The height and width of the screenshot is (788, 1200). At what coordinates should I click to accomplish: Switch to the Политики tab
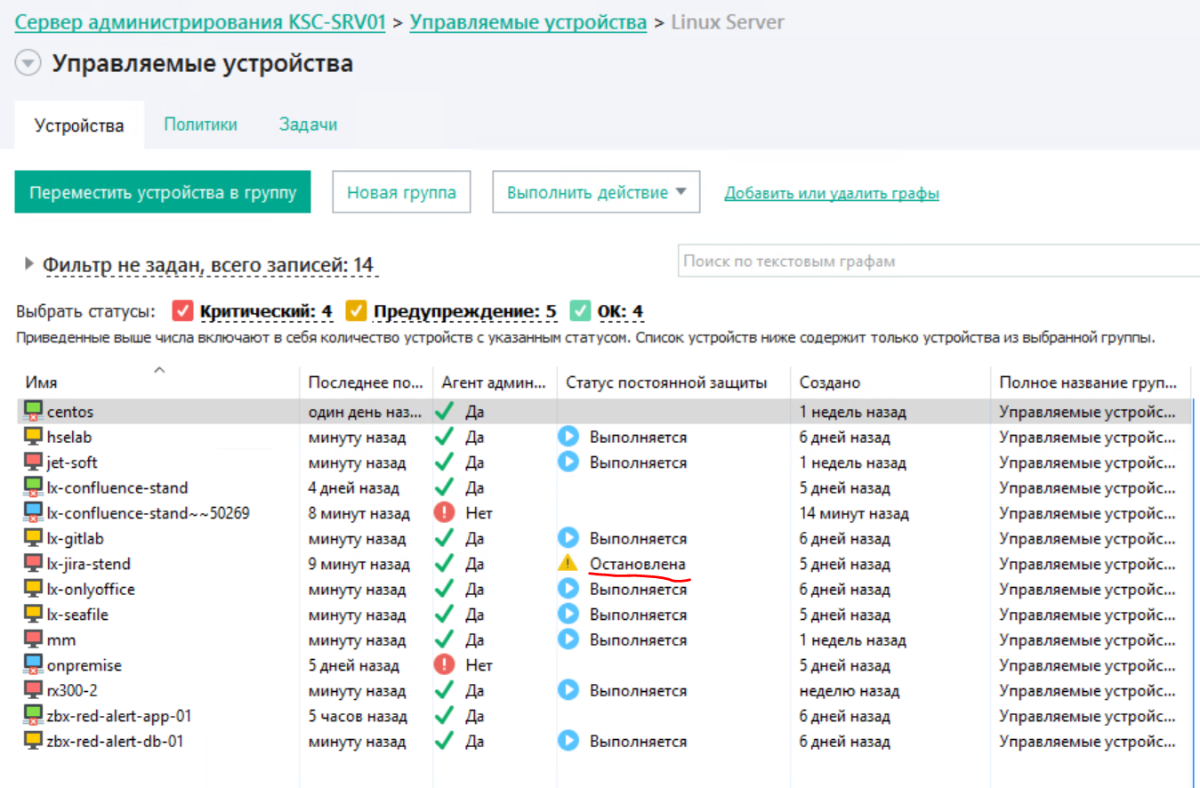coord(200,125)
